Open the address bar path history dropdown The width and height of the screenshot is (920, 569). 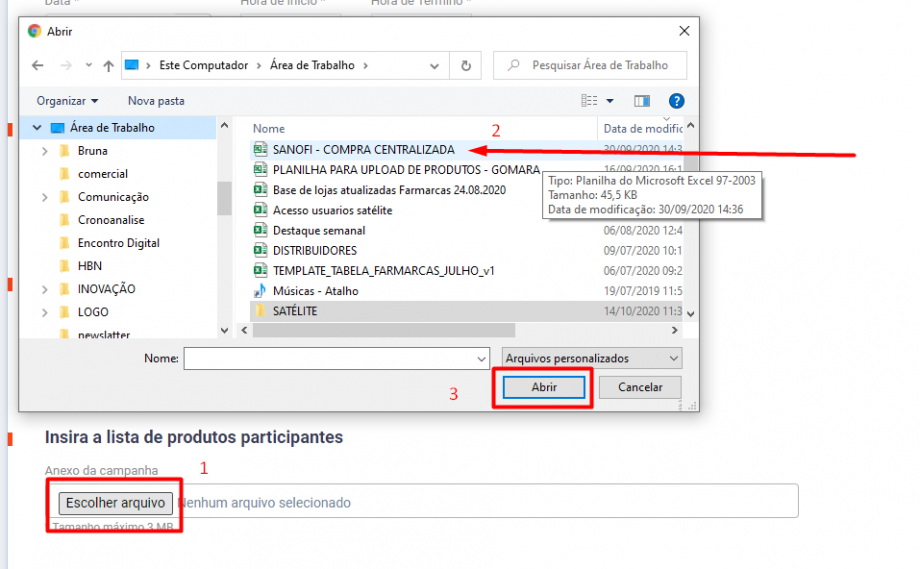pos(435,66)
